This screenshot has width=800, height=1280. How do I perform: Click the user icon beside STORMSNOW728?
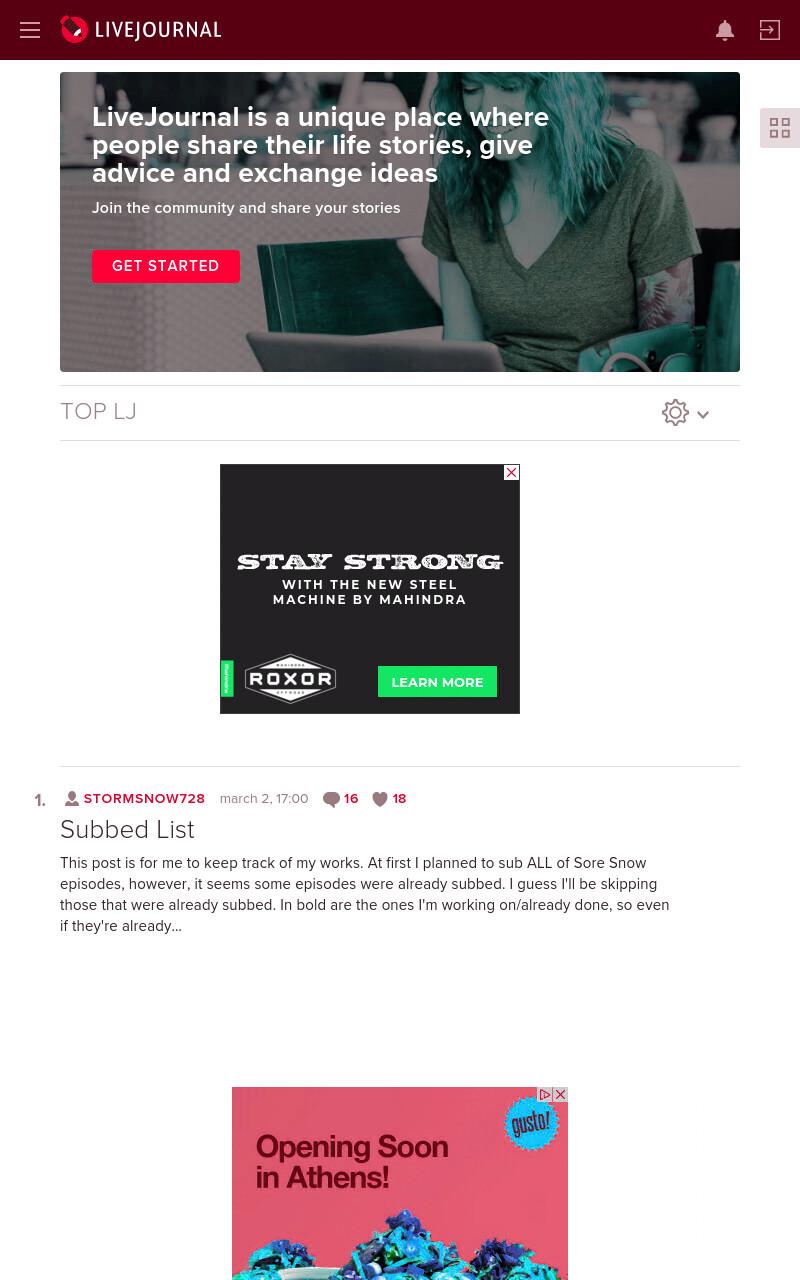[x=72, y=798]
